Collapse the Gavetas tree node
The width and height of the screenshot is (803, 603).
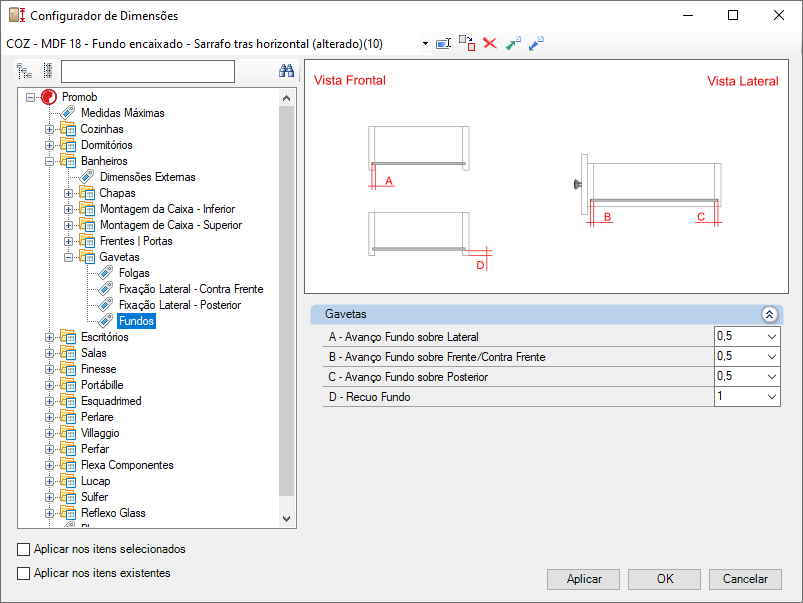point(68,257)
